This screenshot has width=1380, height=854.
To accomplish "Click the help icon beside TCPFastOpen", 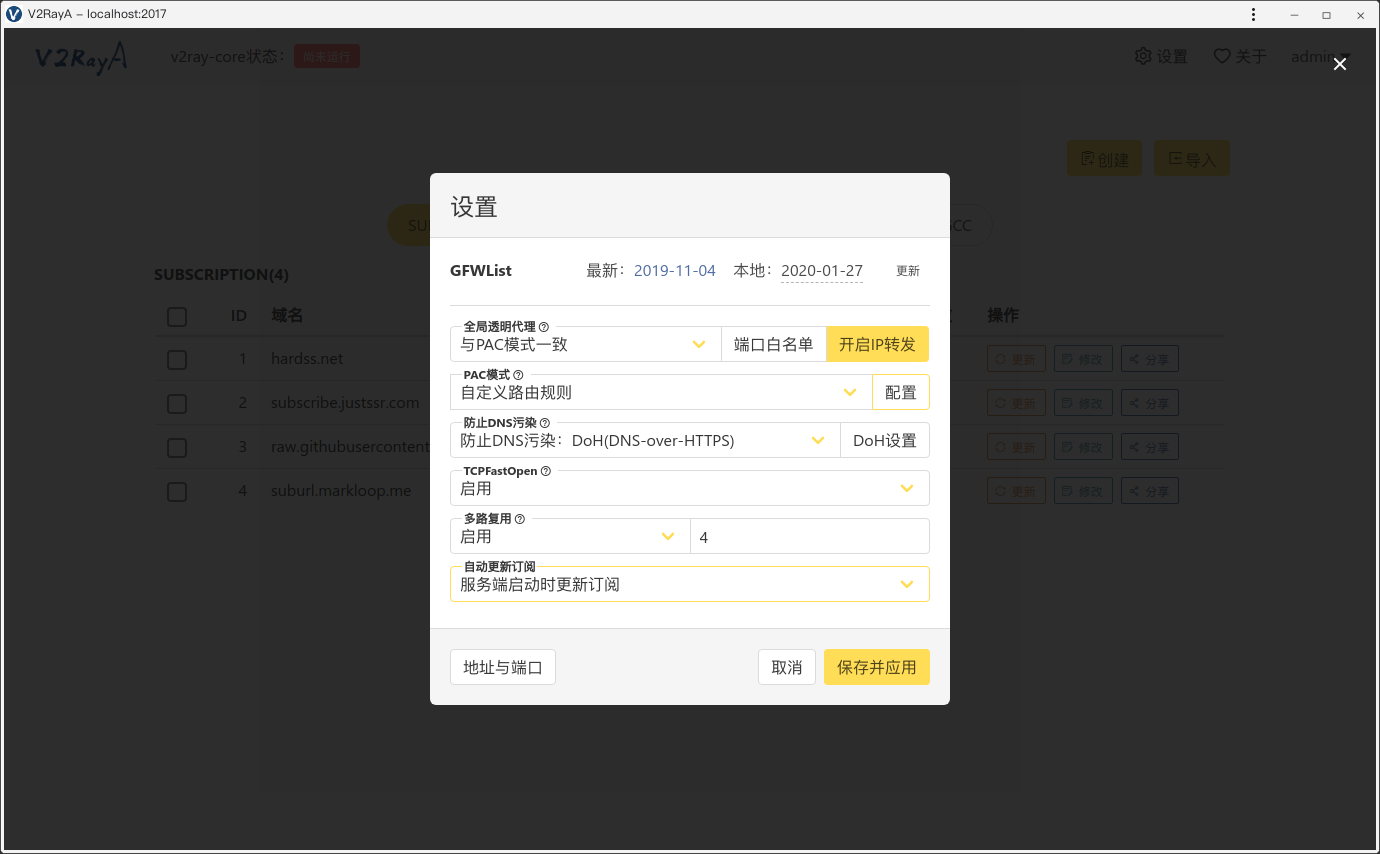I will (x=546, y=471).
